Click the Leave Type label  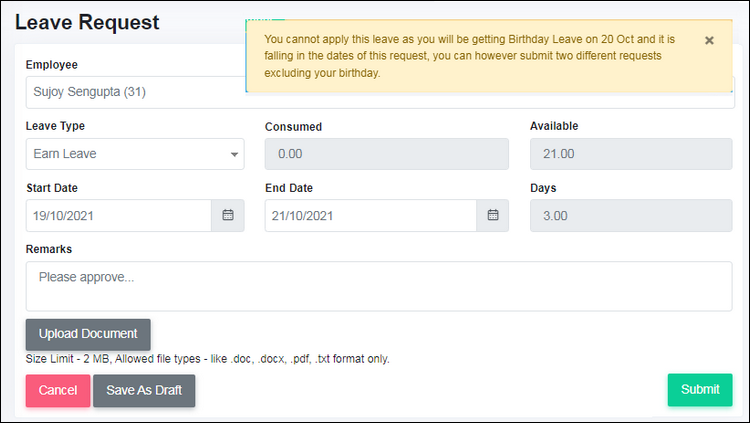tap(55, 126)
